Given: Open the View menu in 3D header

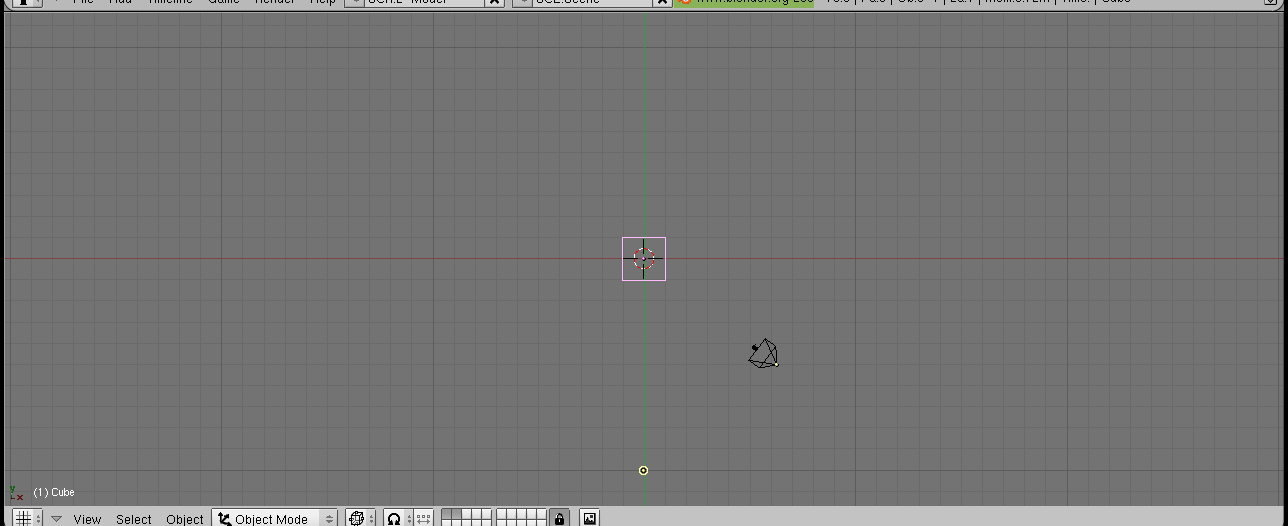Looking at the screenshot, I should [x=87, y=519].
